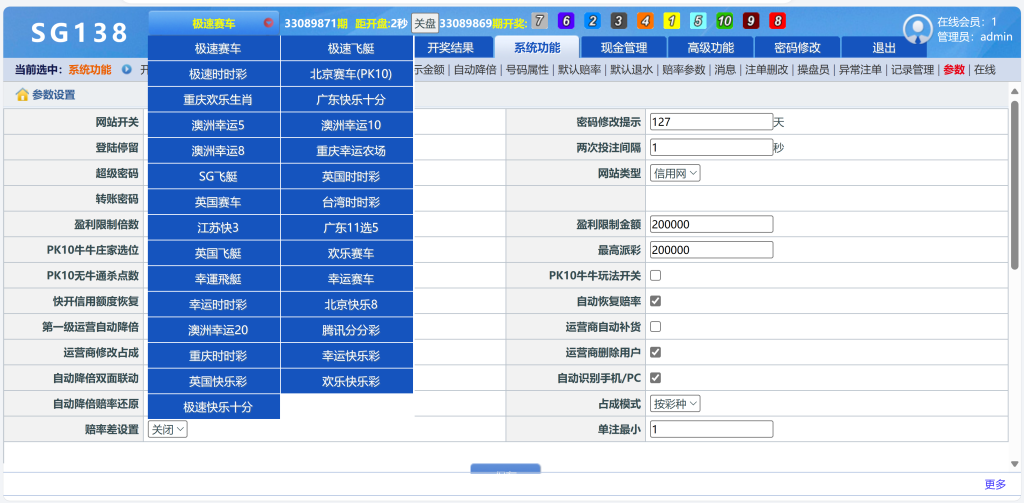This screenshot has width=1024, height=503.
Task: Open the 网站类型 dropdown
Action: pyautogui.click(x=676, y=173)
